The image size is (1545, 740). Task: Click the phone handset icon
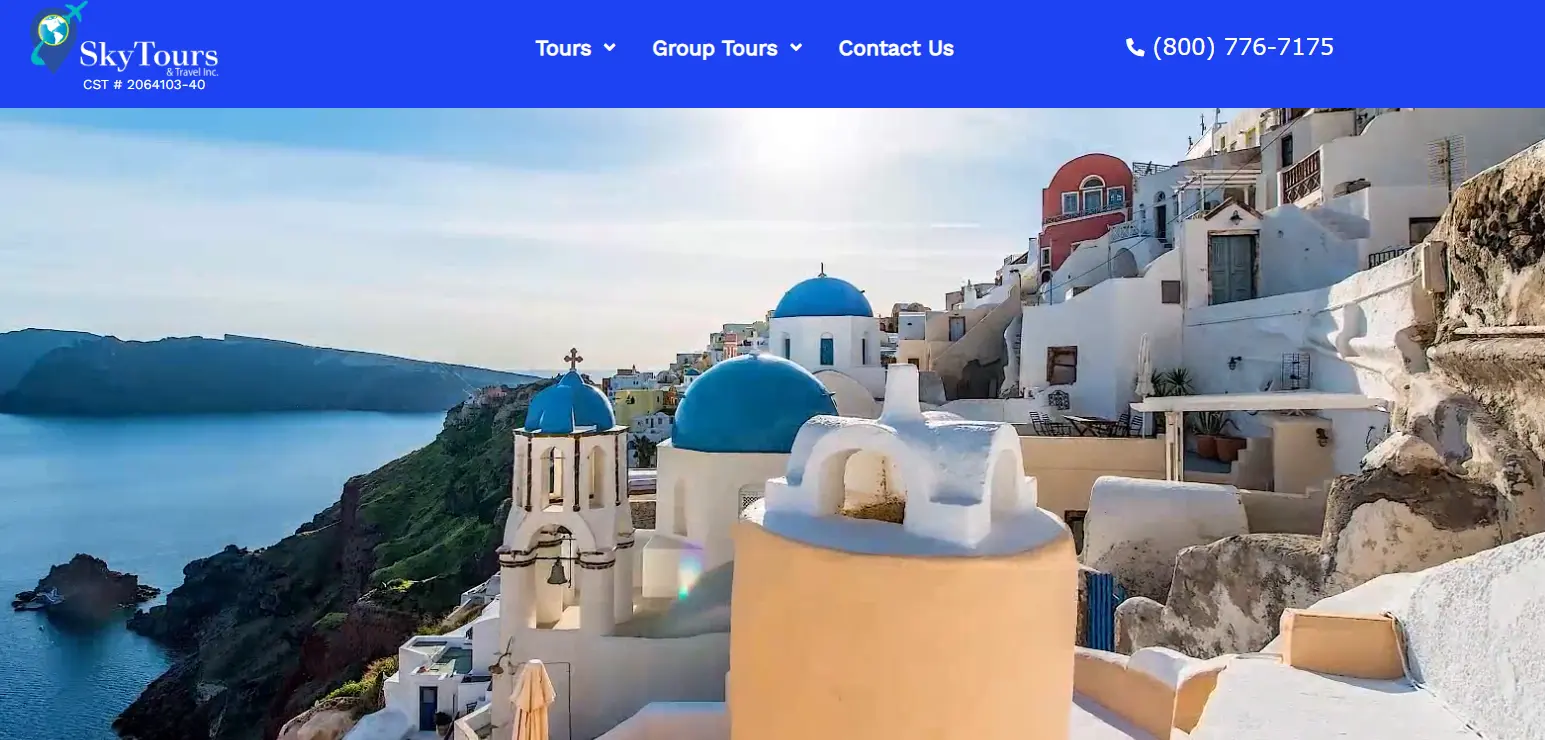click(x=1135, y=47)
